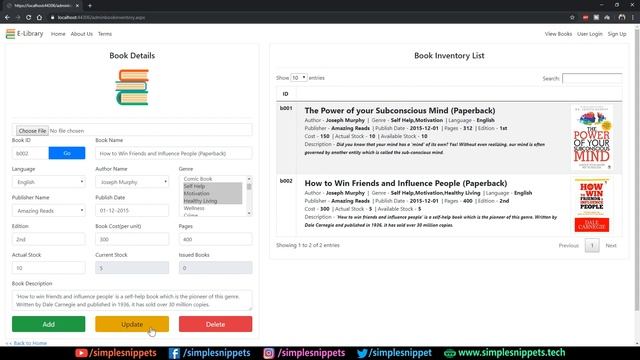640x360 pixels.
Task: Open the Terms nav link
Action: 105,34
